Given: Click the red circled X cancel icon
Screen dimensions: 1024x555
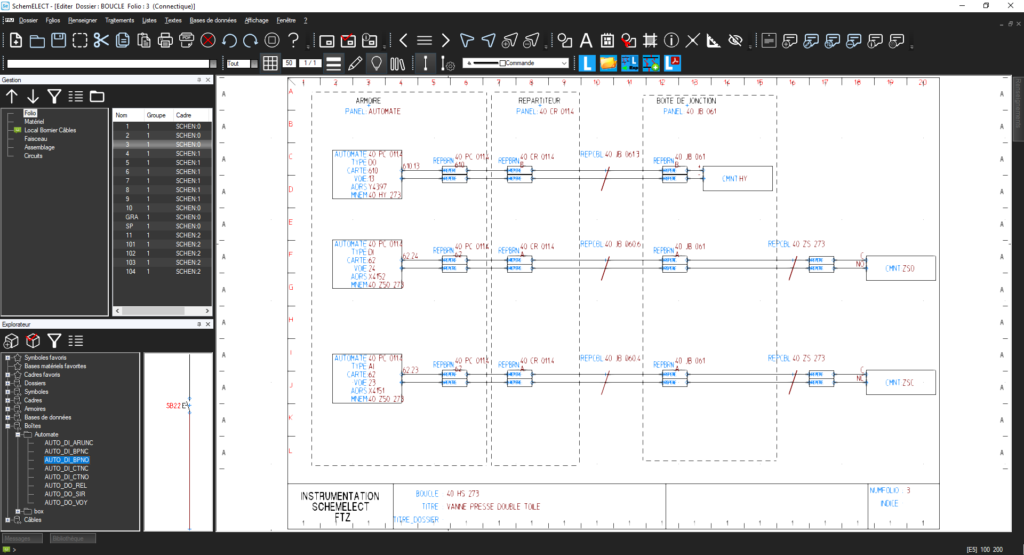Looking at the screenshot, I should [x=208, y=41].
